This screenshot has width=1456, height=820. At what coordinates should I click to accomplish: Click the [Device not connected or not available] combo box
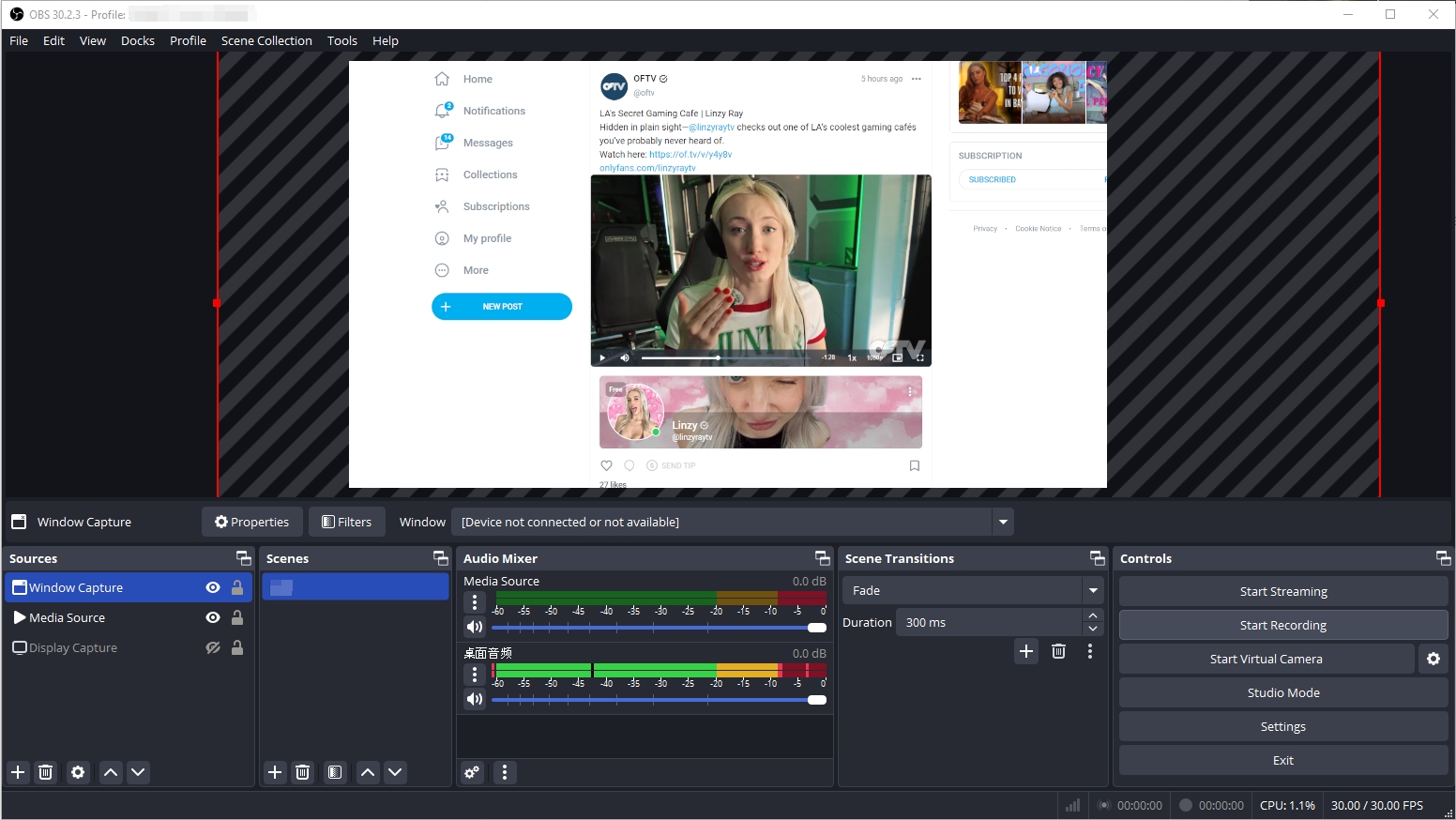point(732,522)
